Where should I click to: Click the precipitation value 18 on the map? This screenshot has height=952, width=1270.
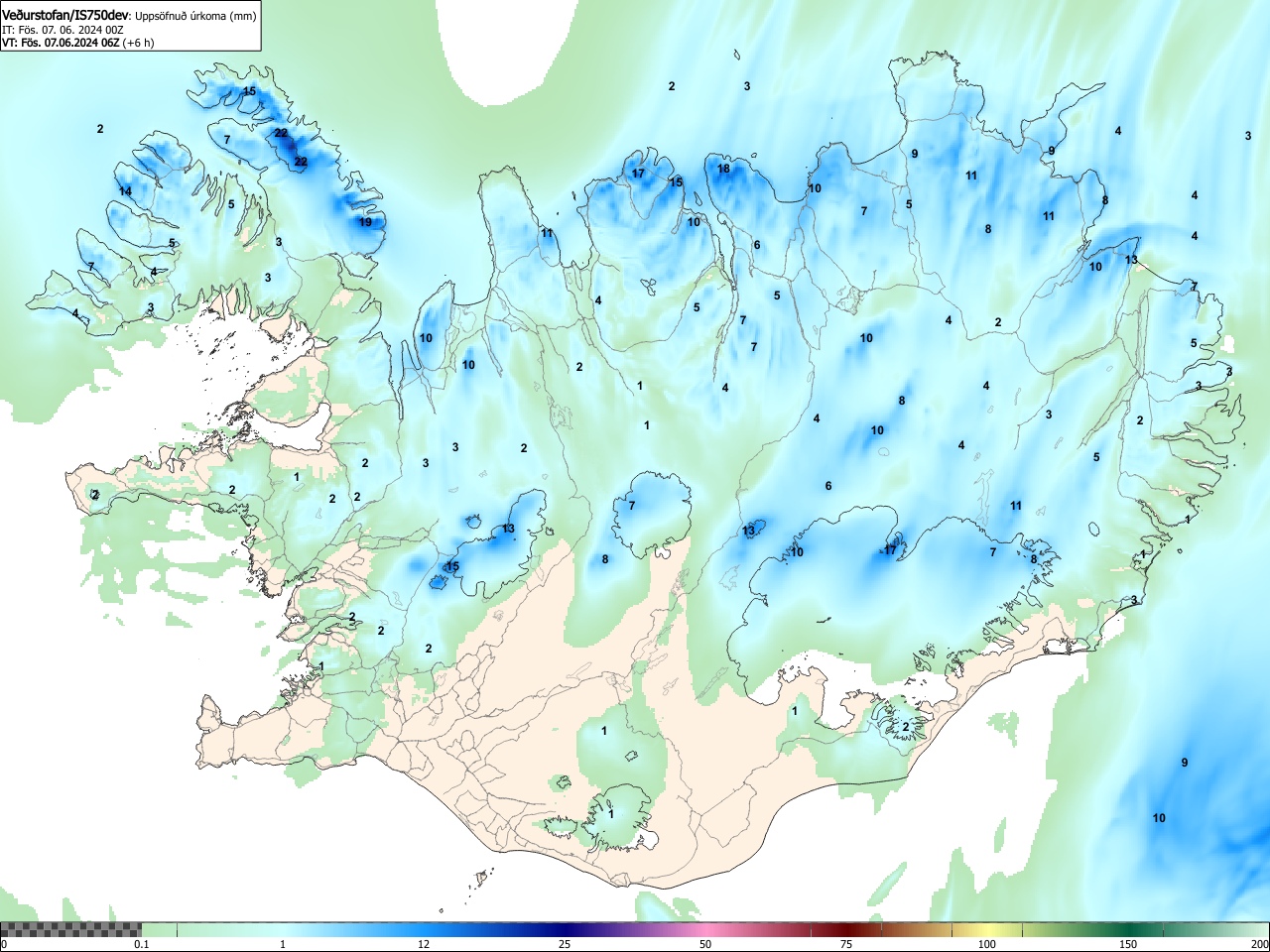723,169
